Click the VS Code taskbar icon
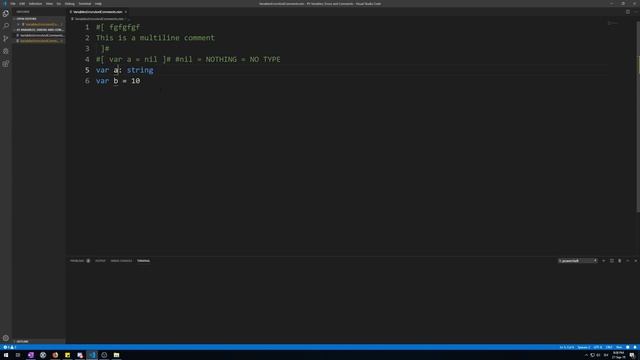This screenshot has height=360, width=640. tap(92, 355)
